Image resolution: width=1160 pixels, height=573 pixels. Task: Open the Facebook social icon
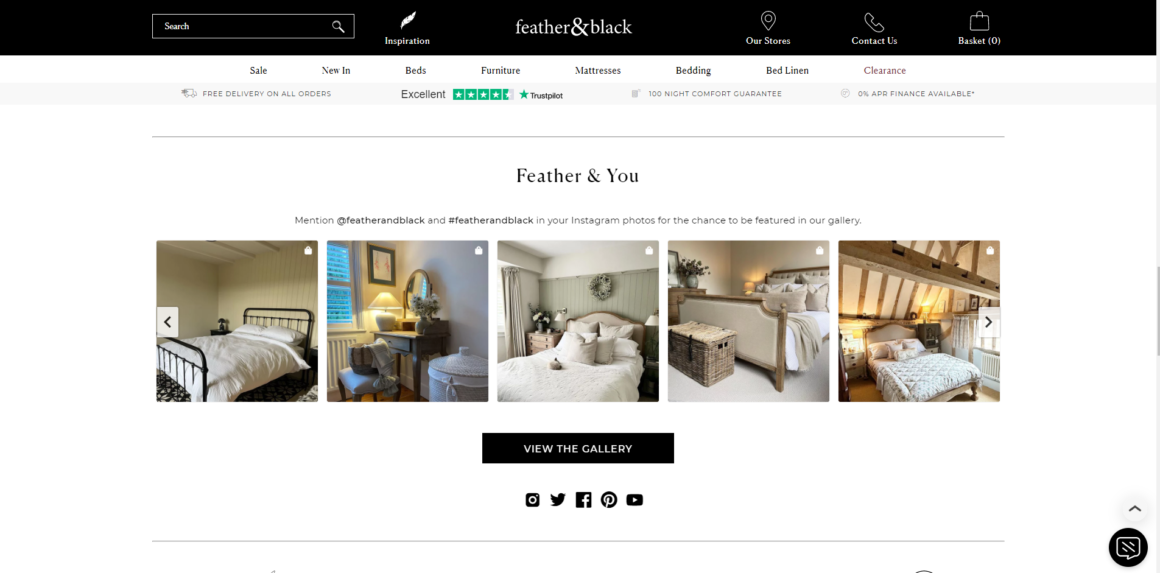coord(583,500)
